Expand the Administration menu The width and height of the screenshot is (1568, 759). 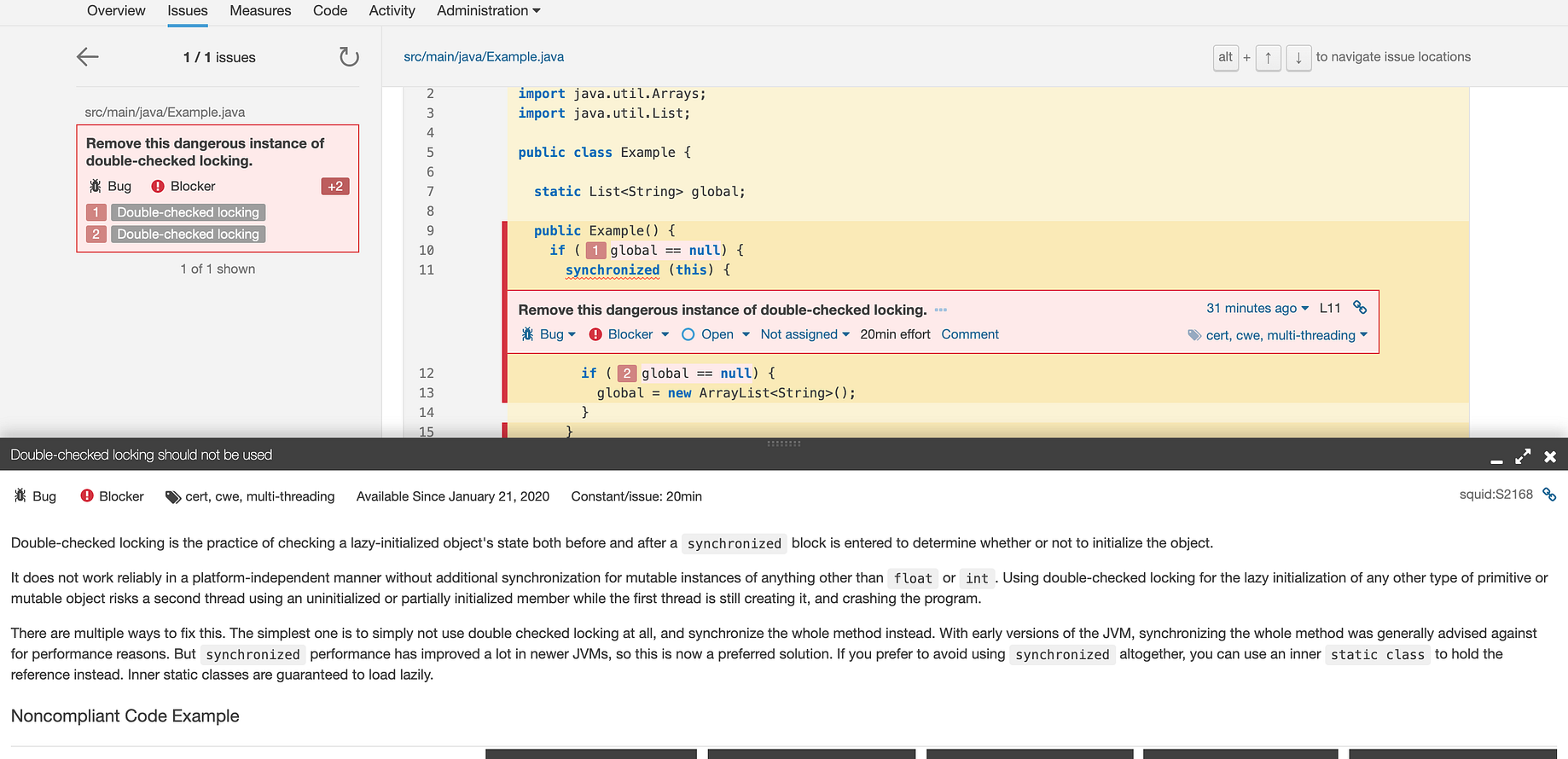tap(488, 11)
